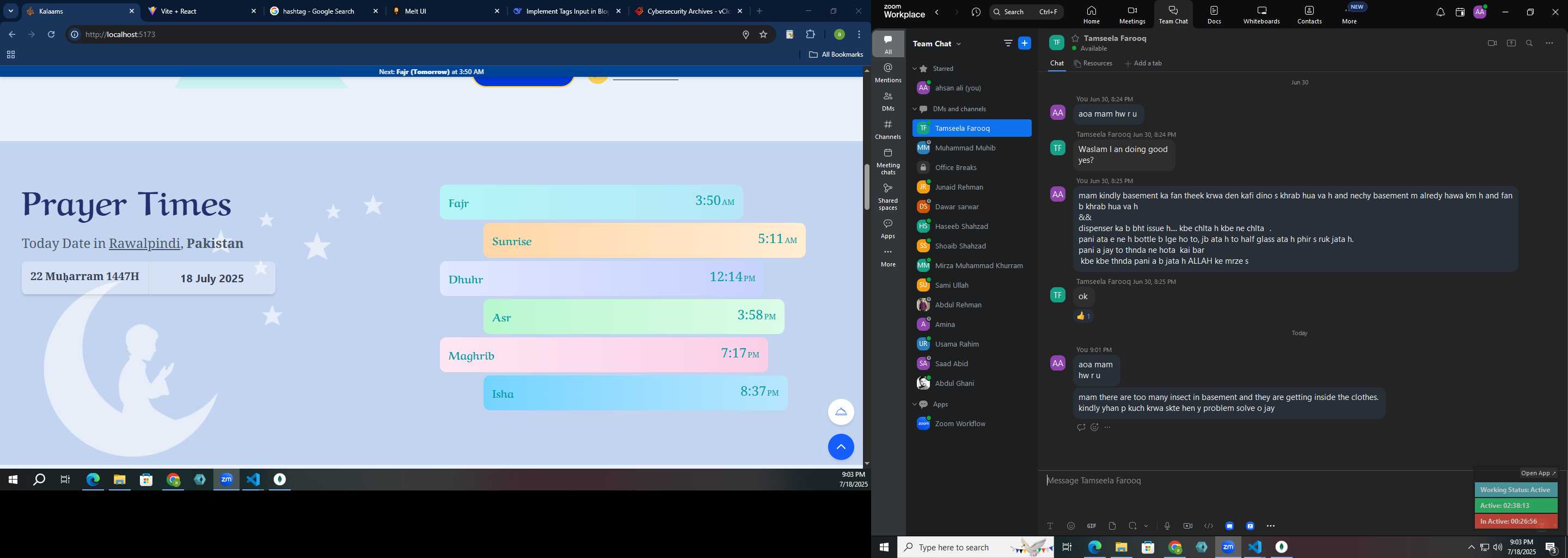
Task: Open chat header more options ellipsis
Action: 1549,43
